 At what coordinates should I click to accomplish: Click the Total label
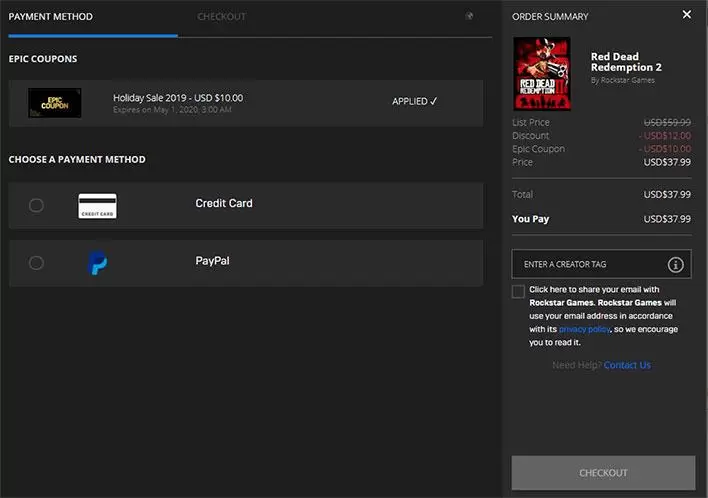[x=522, y=195]
